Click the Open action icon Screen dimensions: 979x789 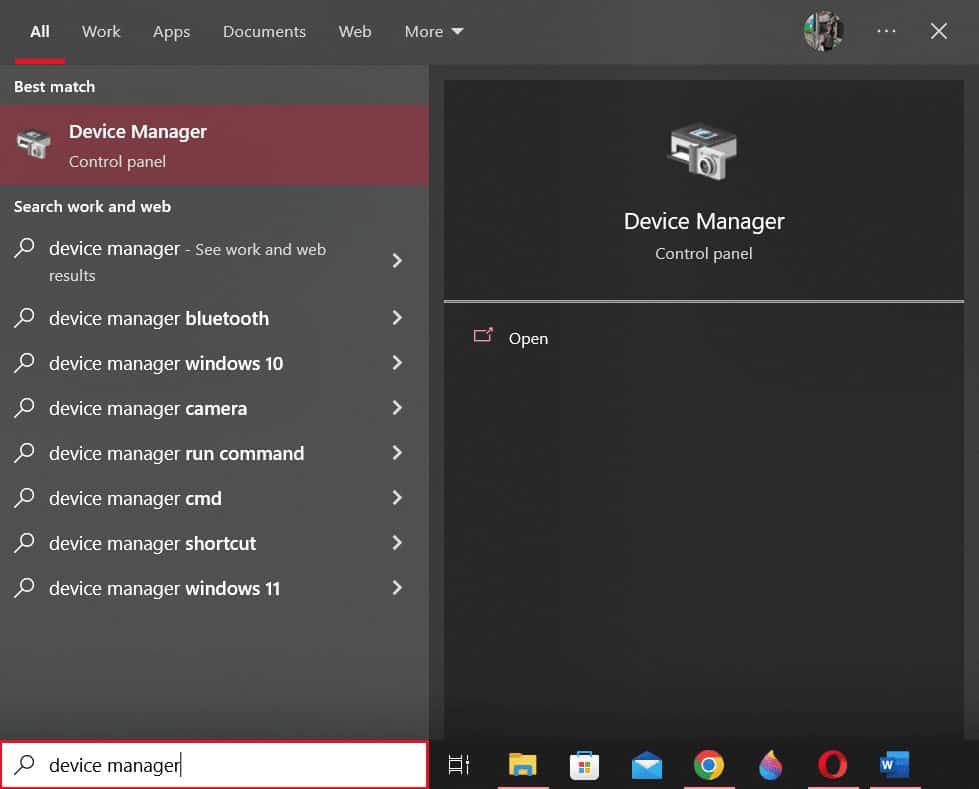(483, 336)
